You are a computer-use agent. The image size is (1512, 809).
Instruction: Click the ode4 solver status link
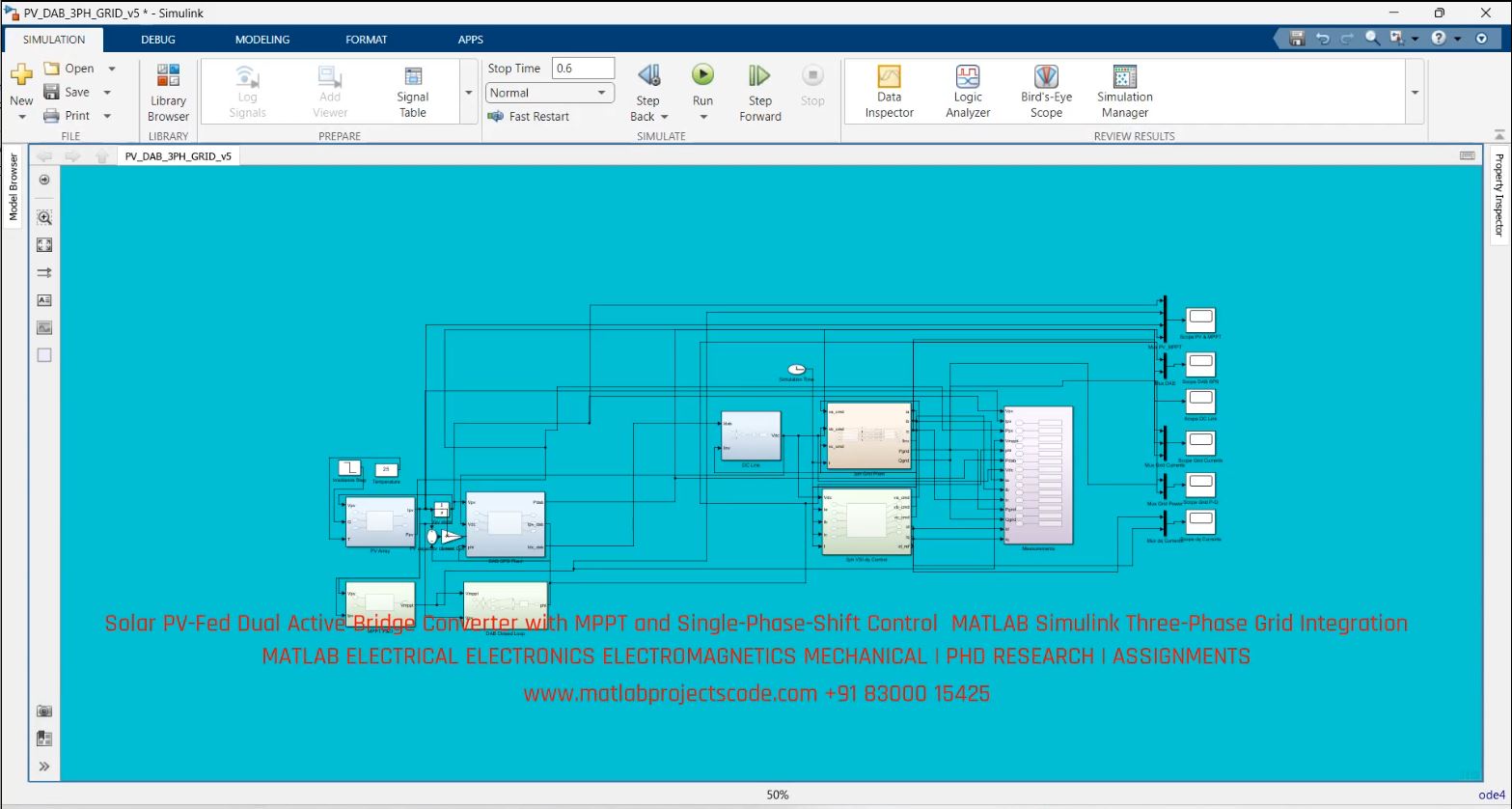[1492, 795]
